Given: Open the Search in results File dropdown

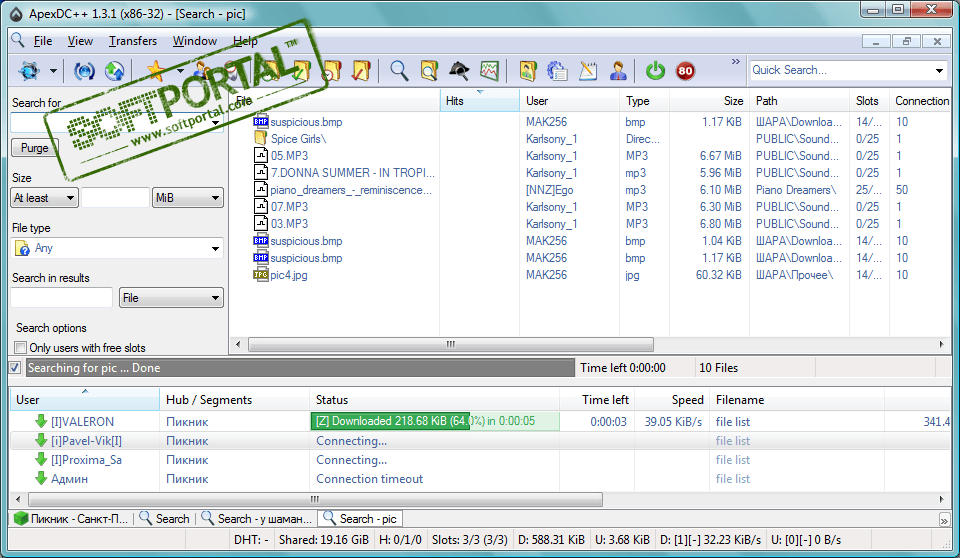Looking at the screenshot, I should [171, 298].
